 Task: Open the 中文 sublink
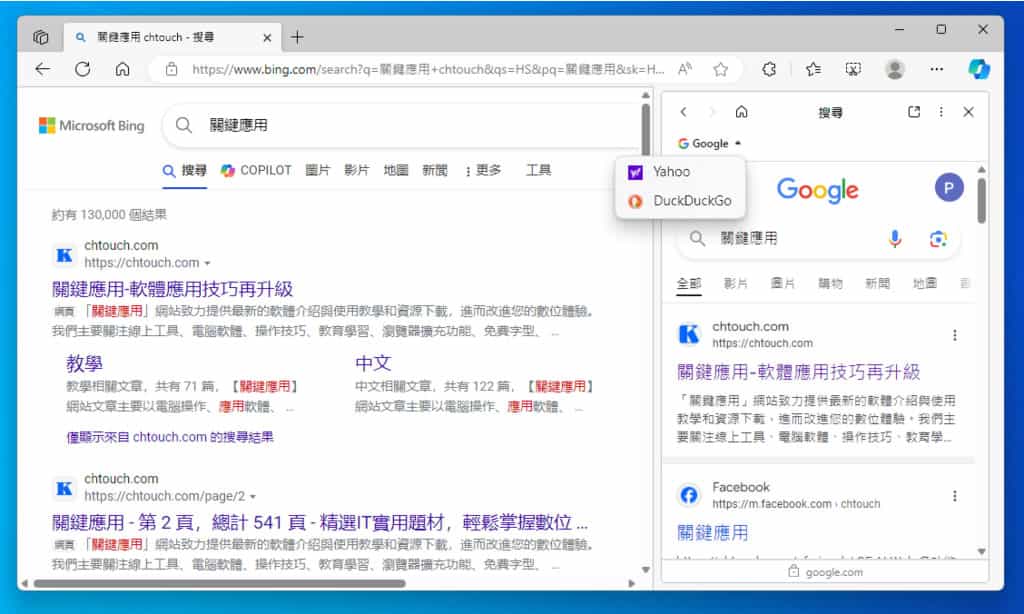pyautogui.click(x=373, y=363)
